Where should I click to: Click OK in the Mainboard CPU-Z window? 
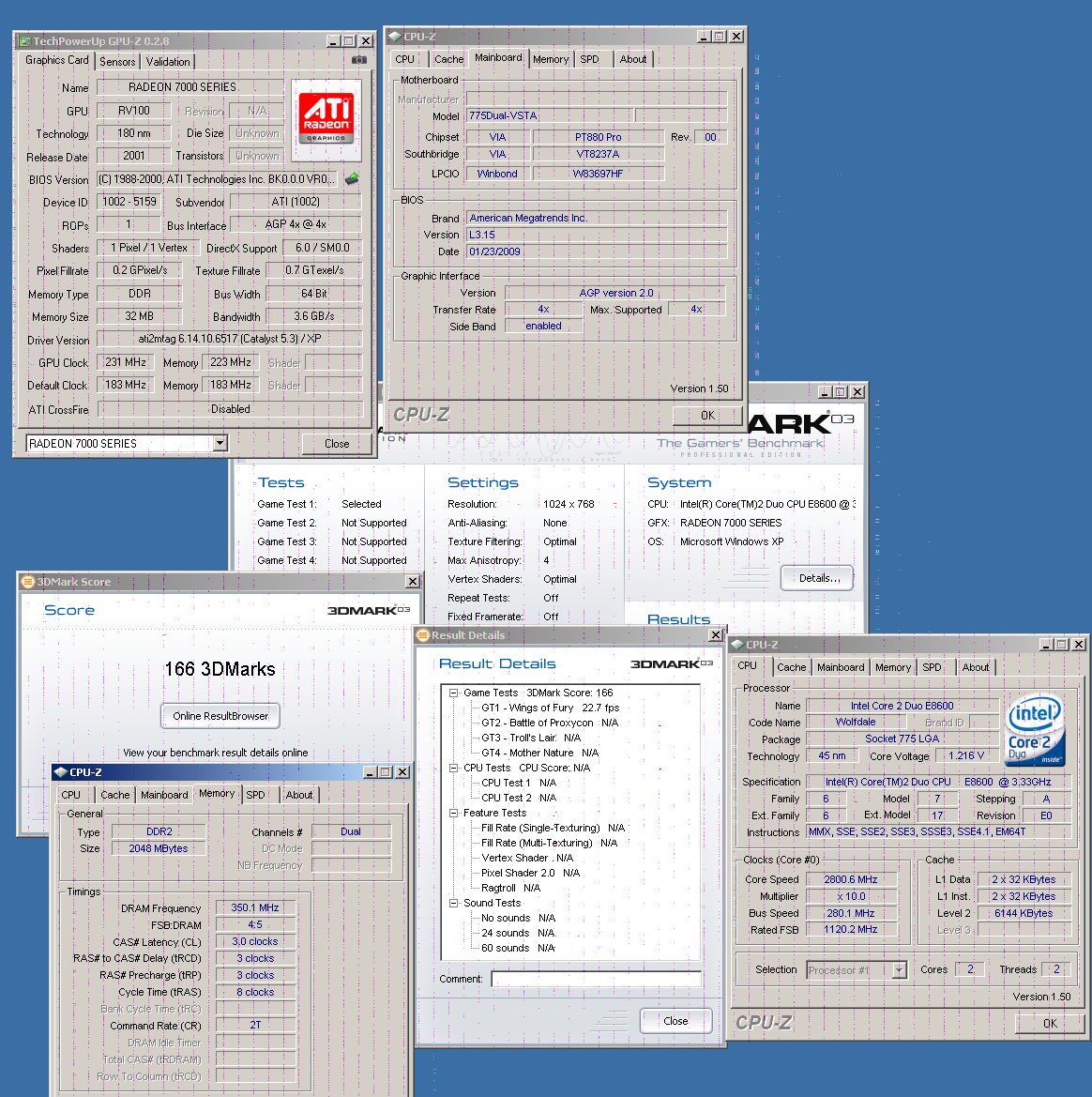tap(707, 415)
